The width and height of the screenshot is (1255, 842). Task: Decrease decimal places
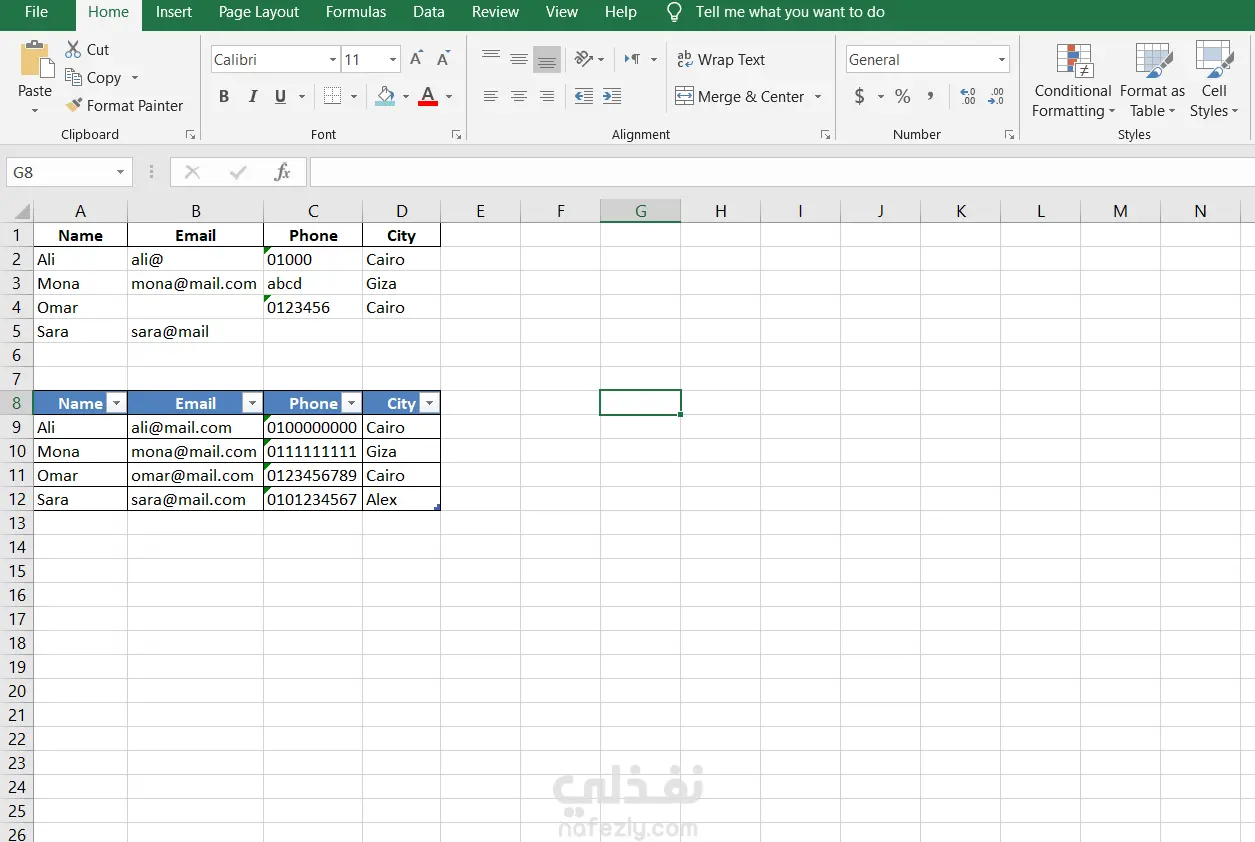[996, 96]
